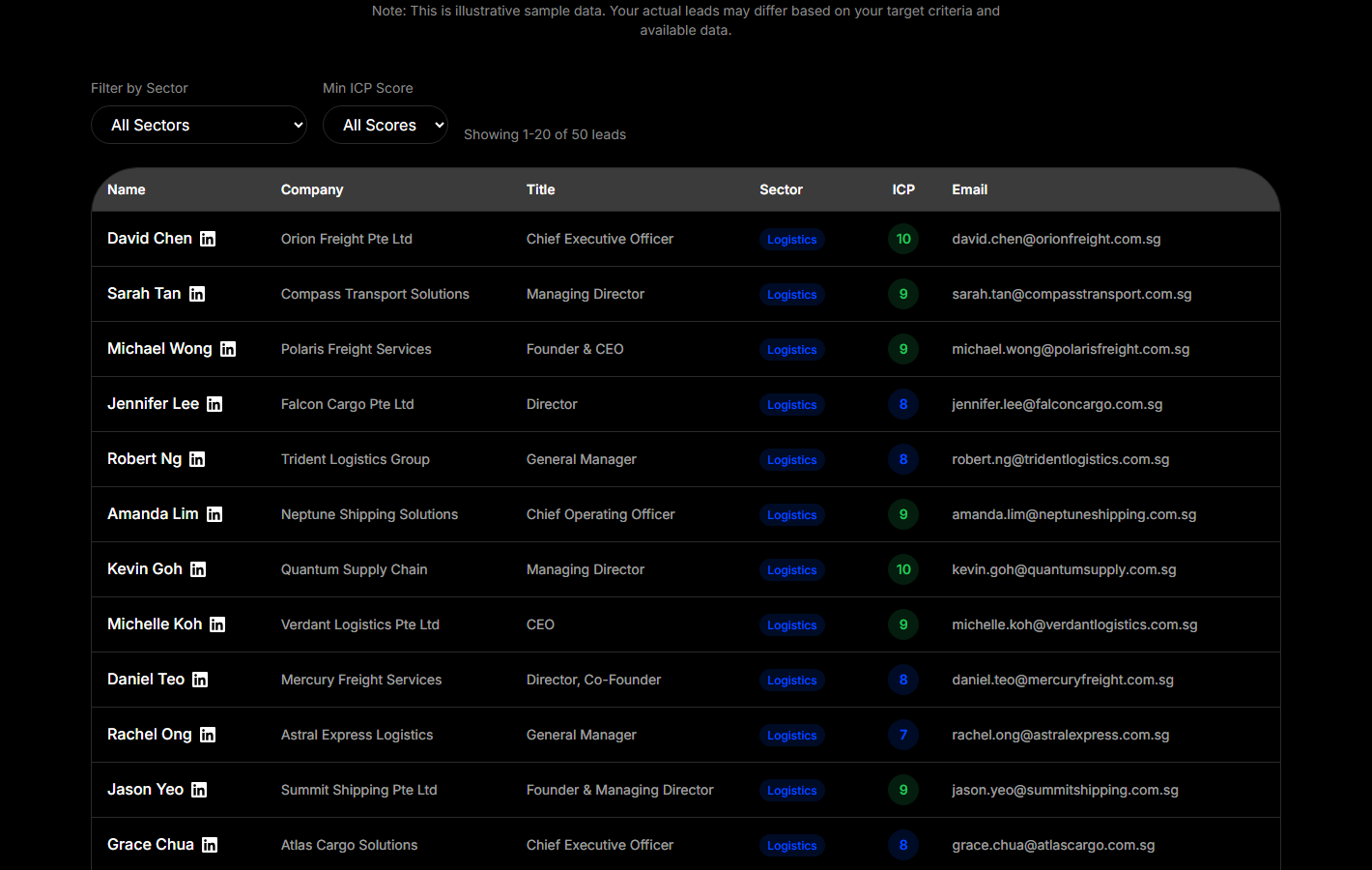Image resolution: width=1372 pixels, height=870 pixels.
Task: Click the ICP column header
Action: (903, 189)
